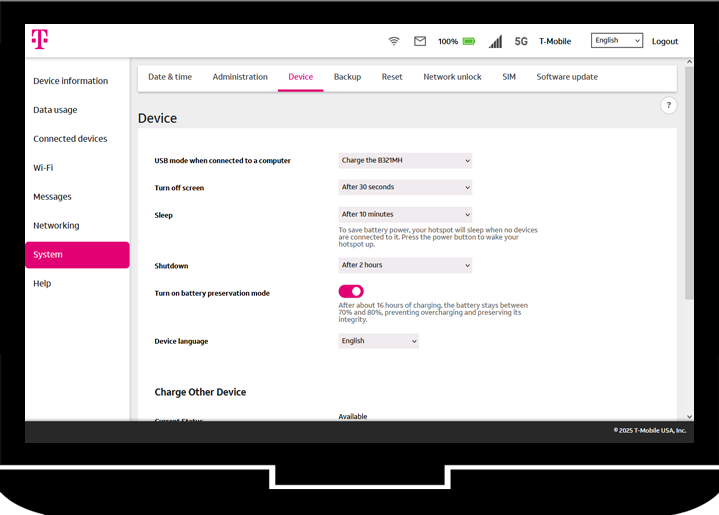Click the 5G network indicator

click(x=521, y=41)
